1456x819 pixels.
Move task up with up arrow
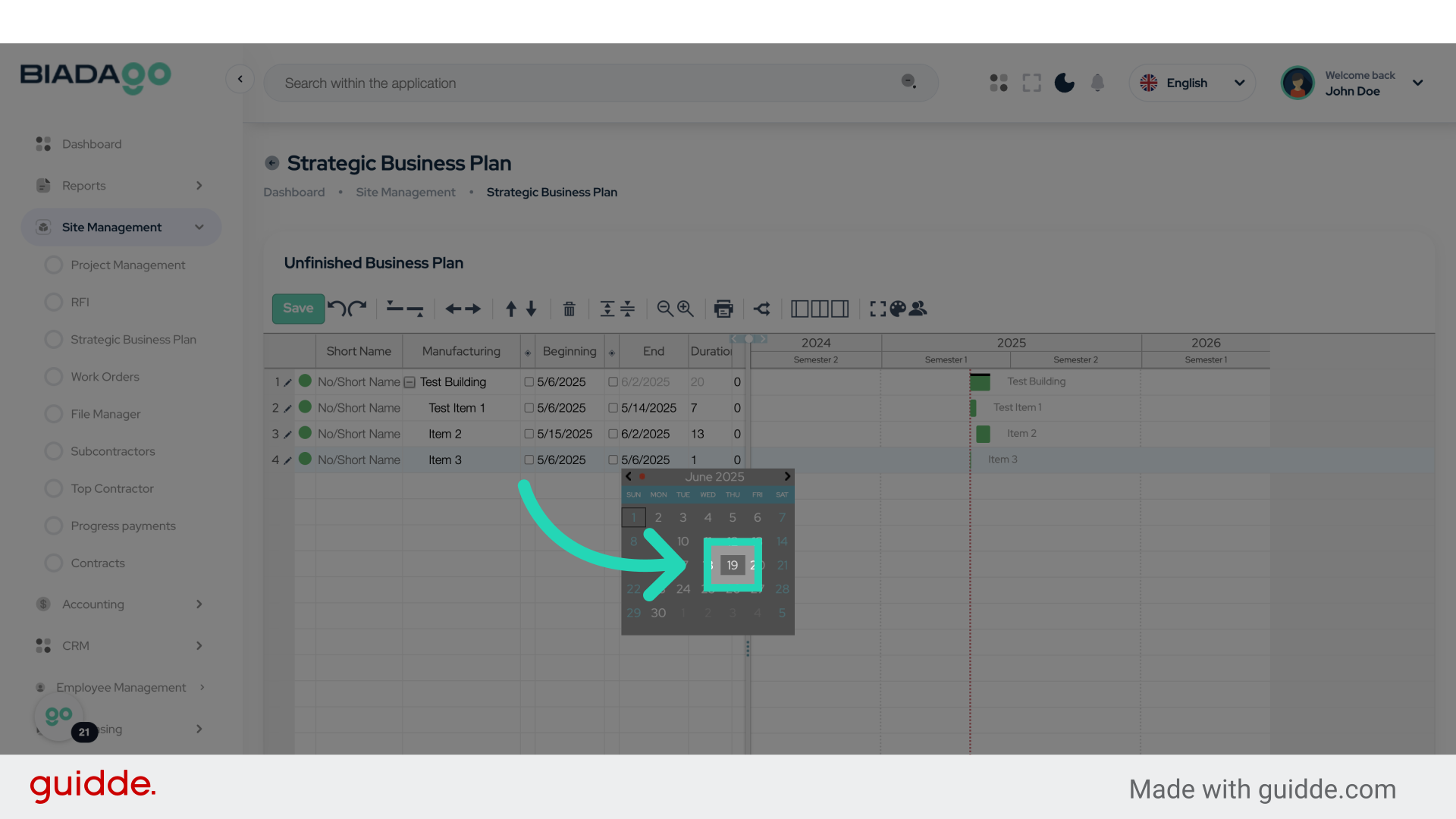(511, 309)
